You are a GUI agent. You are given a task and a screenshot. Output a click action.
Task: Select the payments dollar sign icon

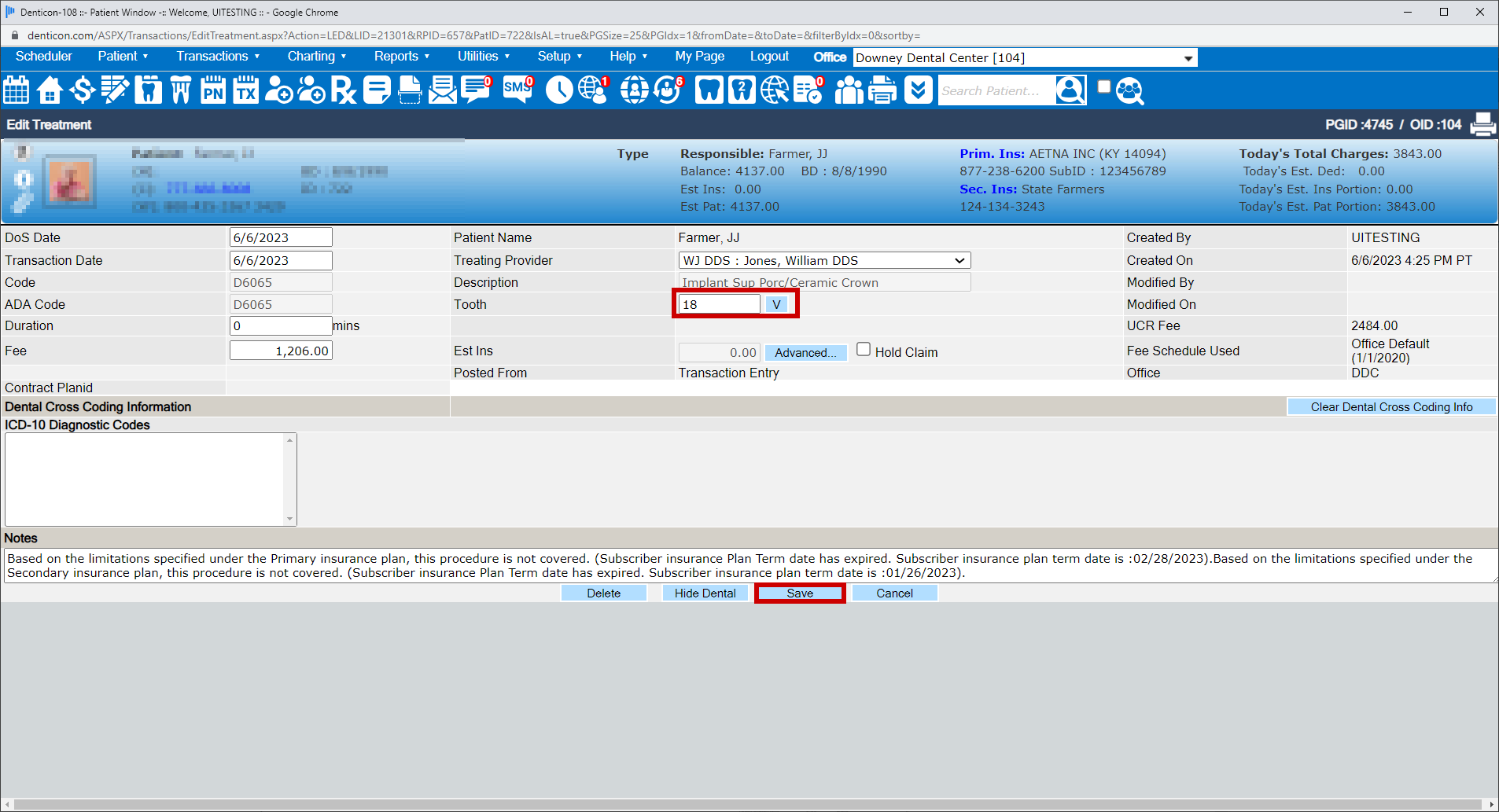pos(82,90)
